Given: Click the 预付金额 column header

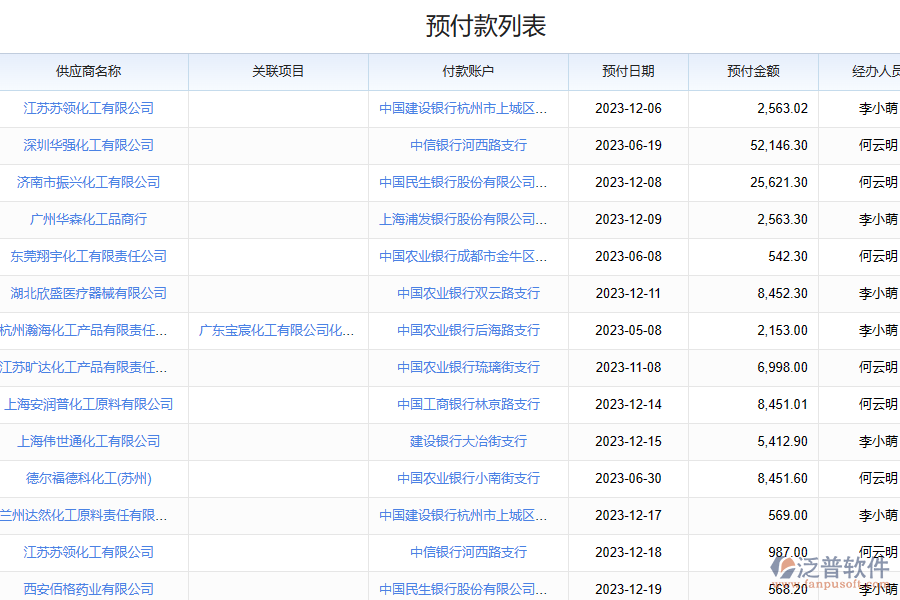Looking at the screenshot, I should (x=753, y=71).
